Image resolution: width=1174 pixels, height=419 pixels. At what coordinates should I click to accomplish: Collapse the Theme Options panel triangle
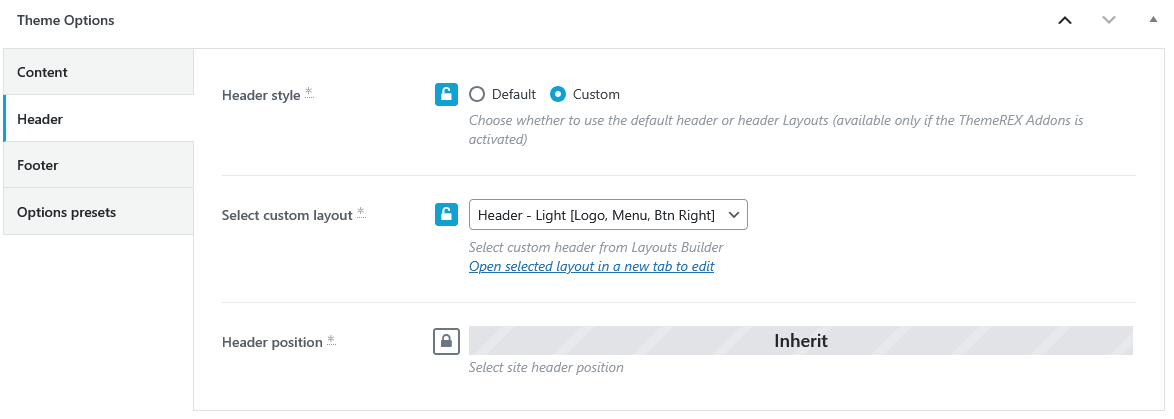(x=1153, y=20)
